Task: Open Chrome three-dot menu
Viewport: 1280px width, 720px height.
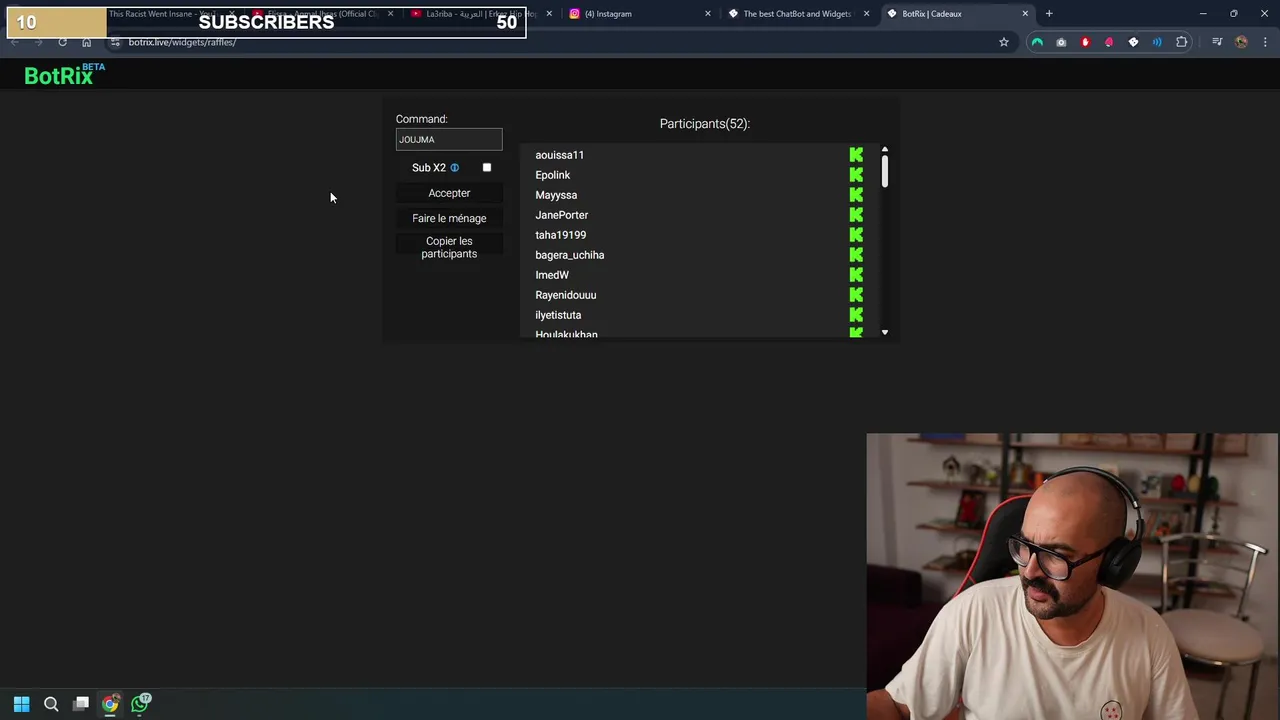Action: click(1266, 42)
